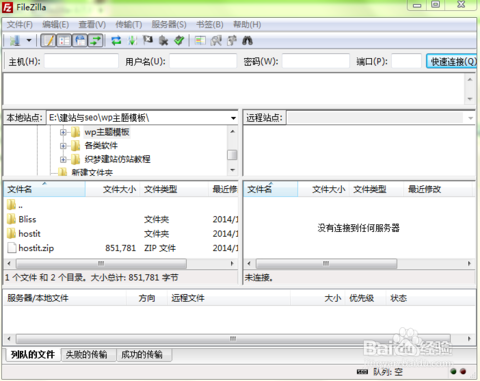Toggle the local directory tree view
Image resolution: width=480 pixels, height=381 pixels.
(64, 41)
